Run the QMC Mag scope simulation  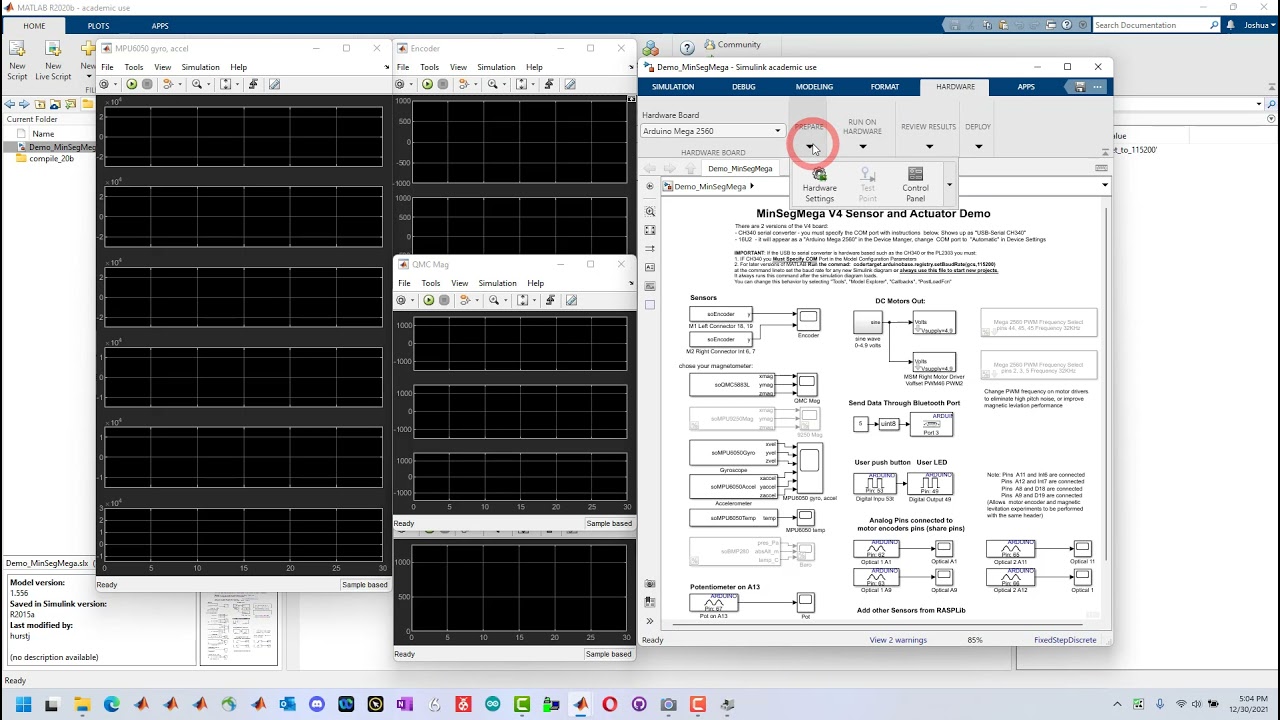coord(428,300)
